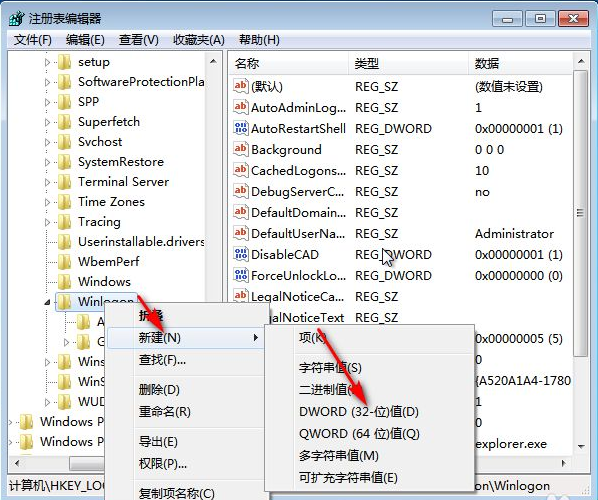Select the Tracing folder icon
This screenshot has width=598, height=500.
coord(64,222)
